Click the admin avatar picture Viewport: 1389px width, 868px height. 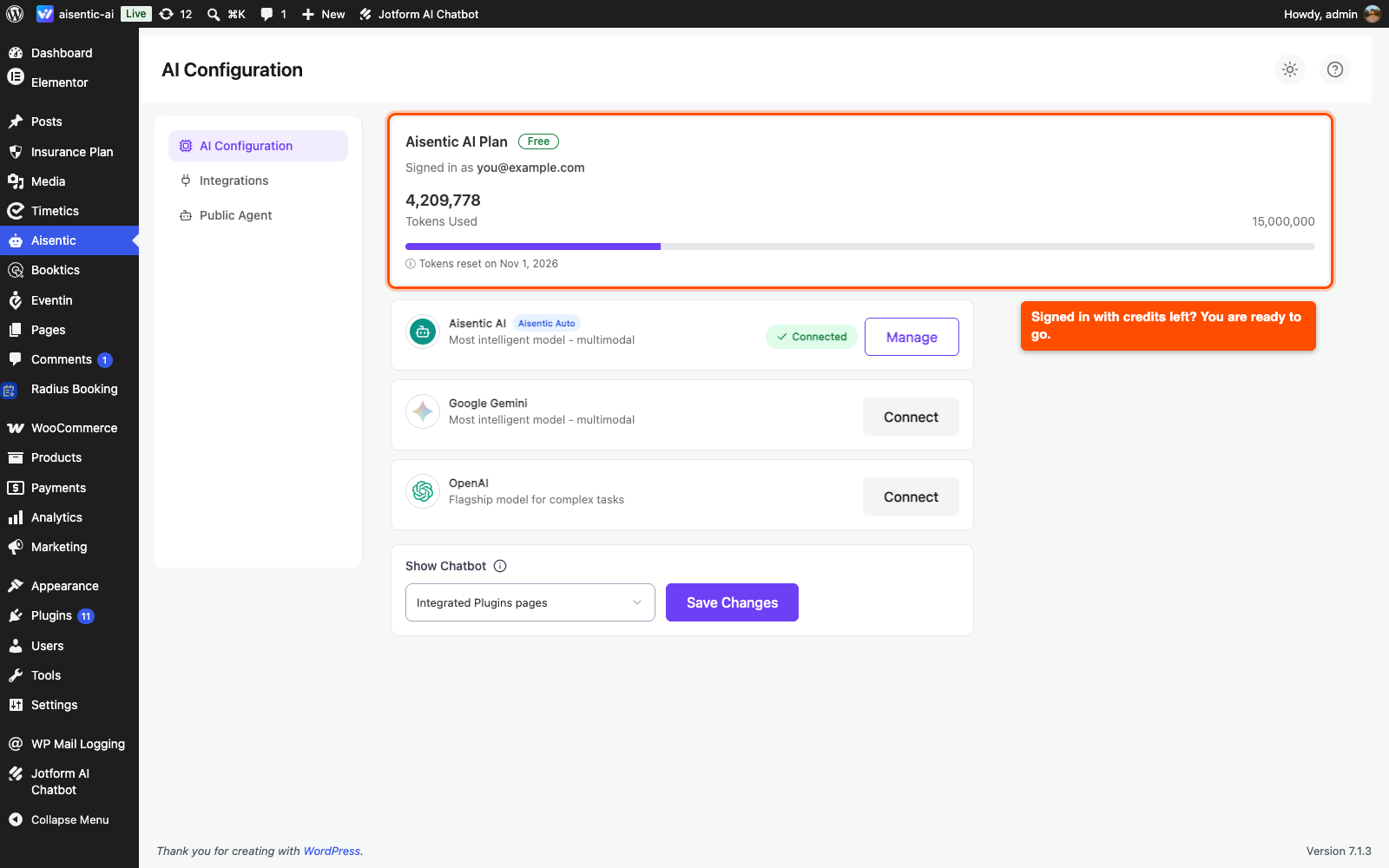[1373, 14]
